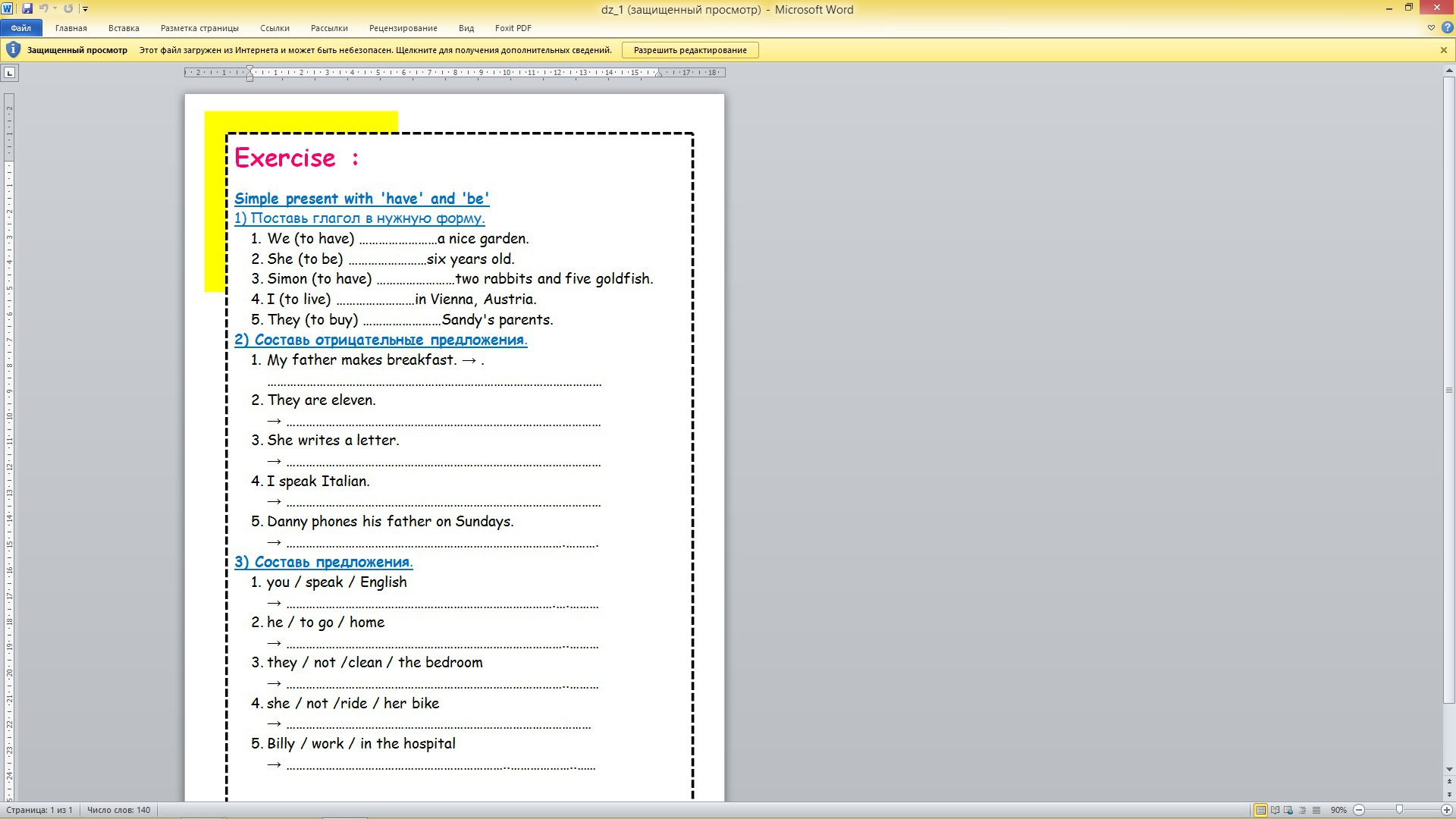1456x819 pixels.
Task: Close the Protected View message bar
Action: click(1443, 50)
